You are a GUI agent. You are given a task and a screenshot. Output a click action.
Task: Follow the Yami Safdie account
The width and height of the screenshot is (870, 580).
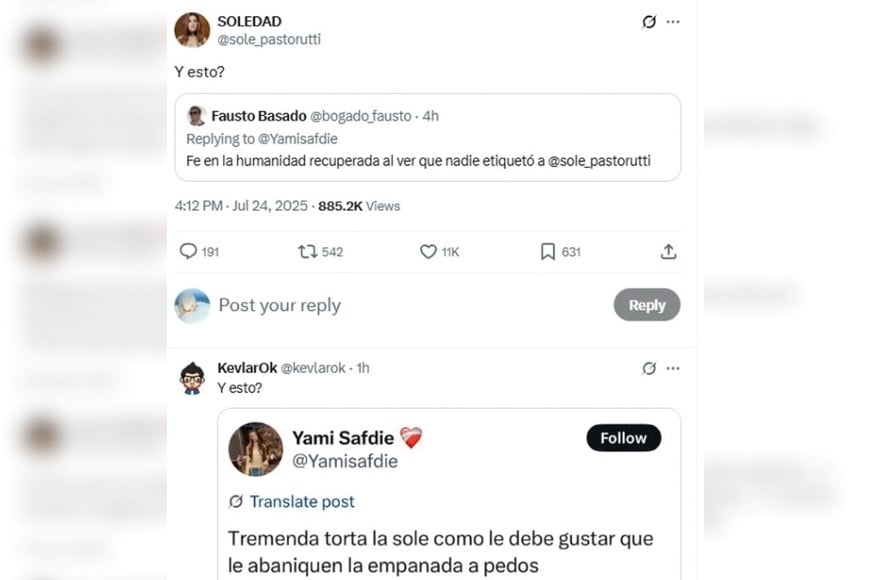click(x=623, y=438)
